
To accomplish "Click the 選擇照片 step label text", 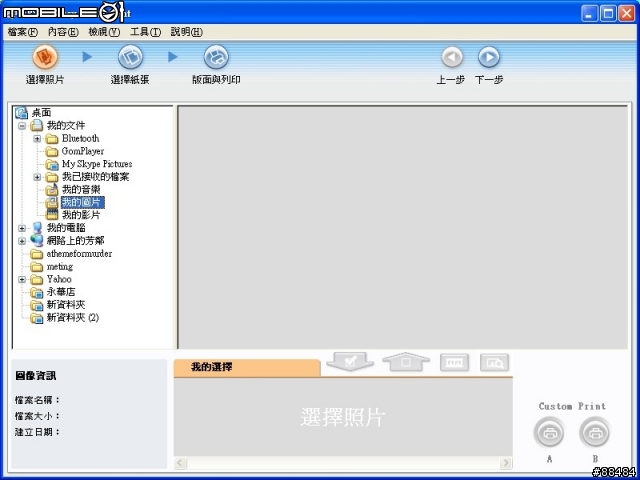I will point(45,80).
